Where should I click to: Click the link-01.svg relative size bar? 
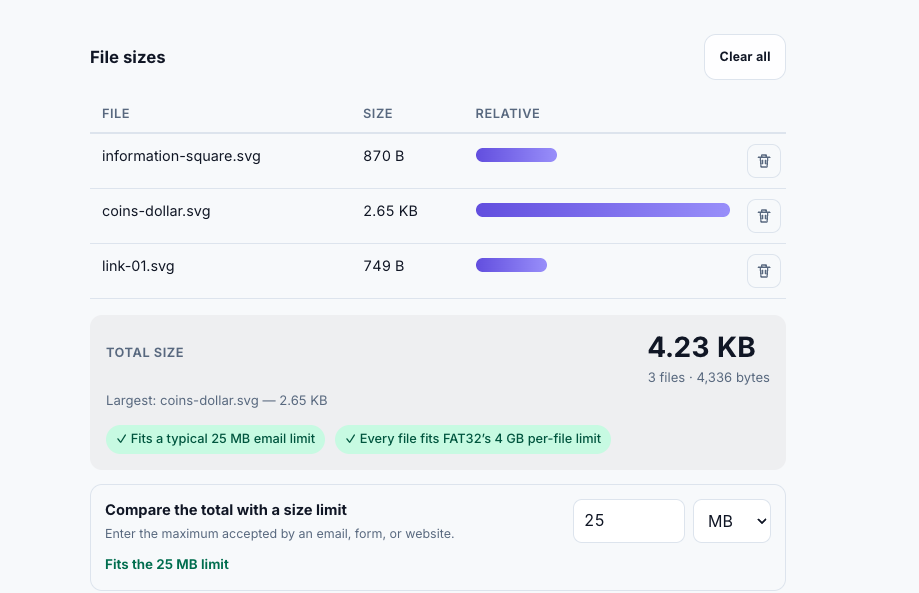pyautogui.click(x=511, y=265)
